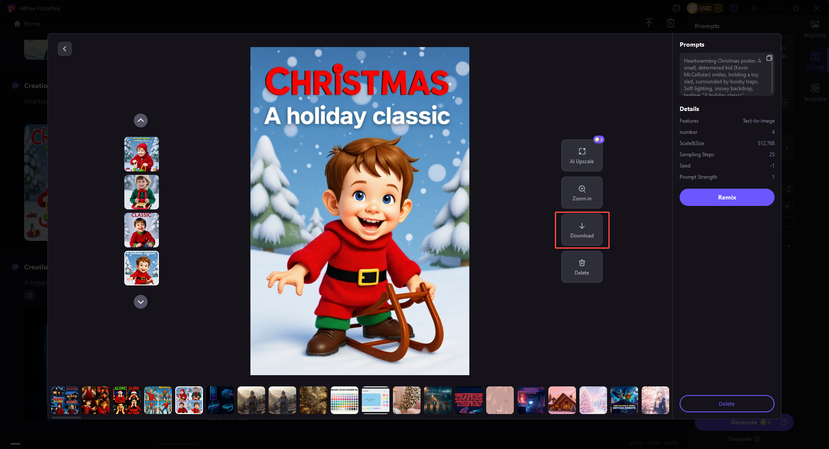Screen dimensions: 829x449
Task: Click the 'Sampling Steps' label
Action: click(x=697, y=154)
